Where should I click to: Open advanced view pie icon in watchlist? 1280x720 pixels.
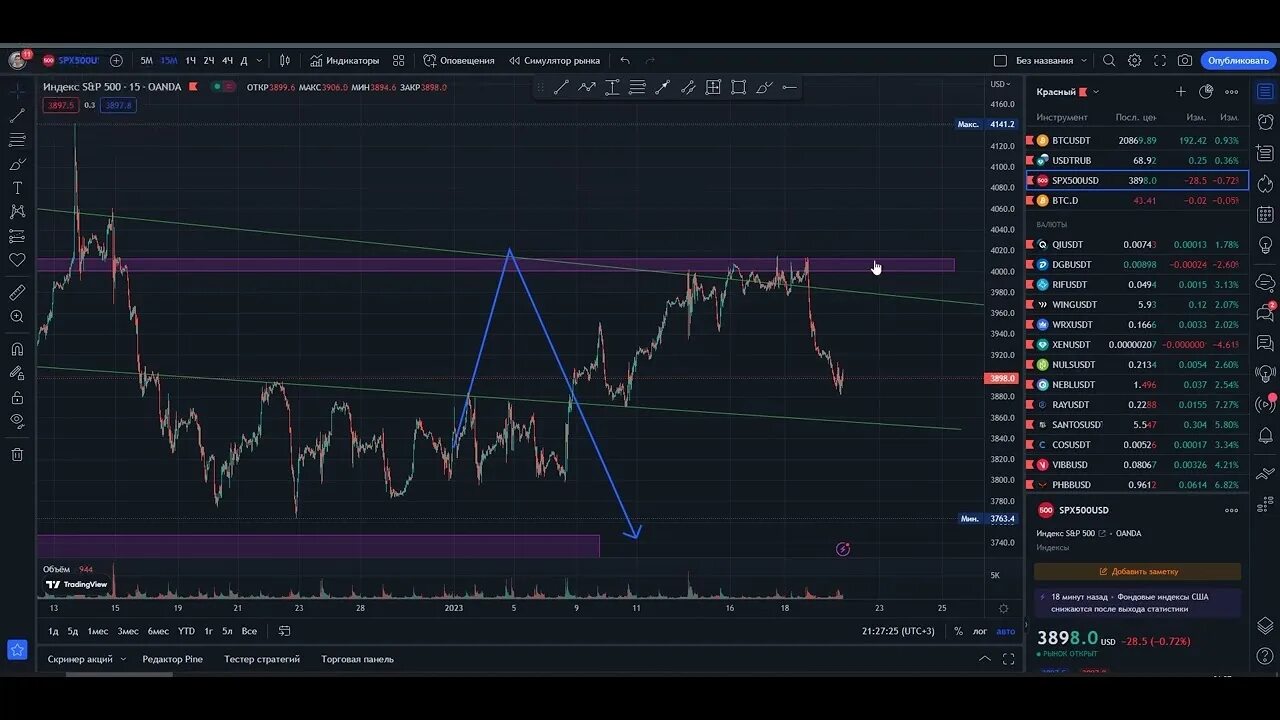pos(1206,92)
